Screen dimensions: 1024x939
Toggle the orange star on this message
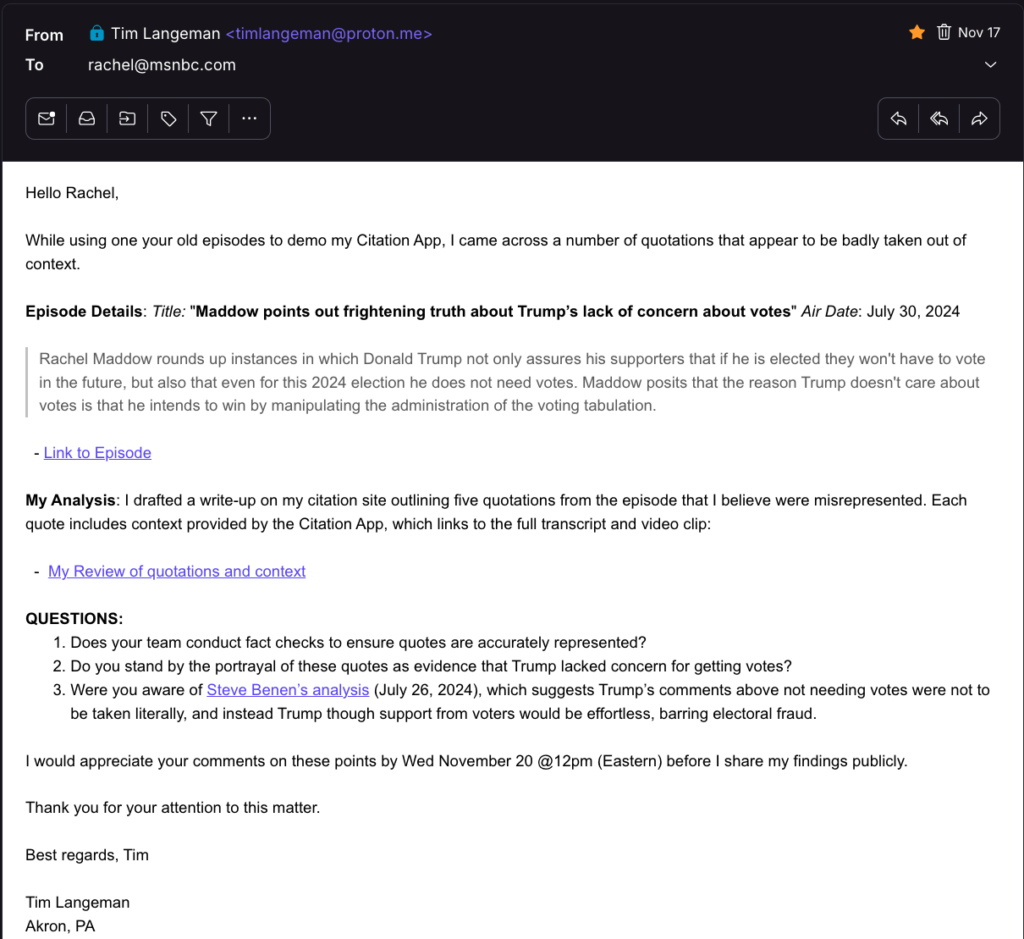[x=916, y=33]
